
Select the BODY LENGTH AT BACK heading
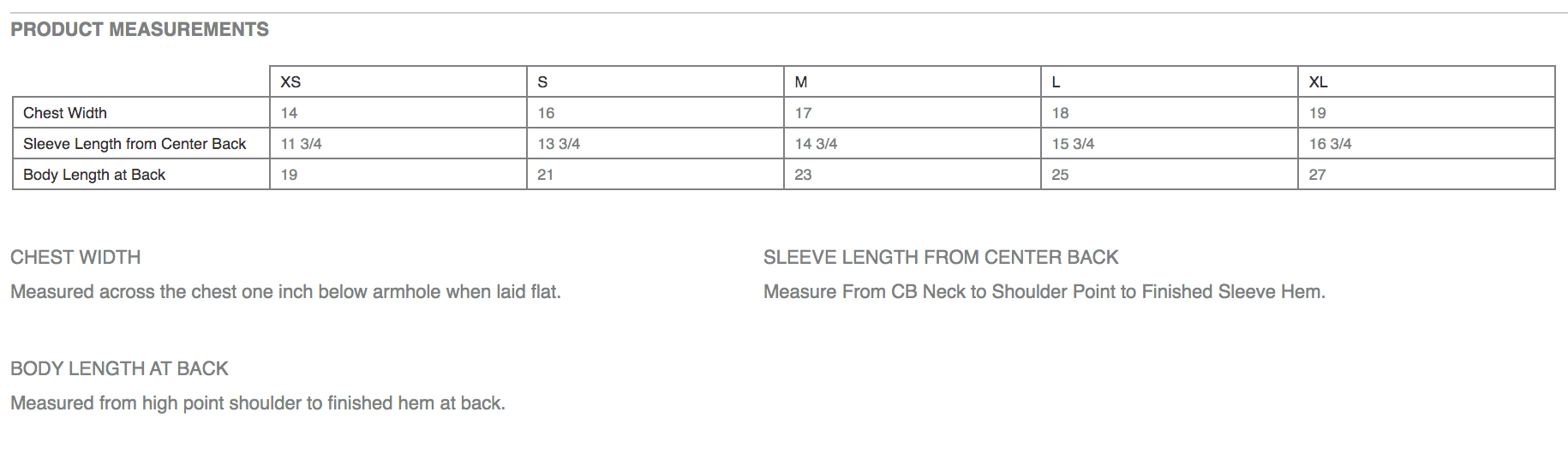click(119, 368)
